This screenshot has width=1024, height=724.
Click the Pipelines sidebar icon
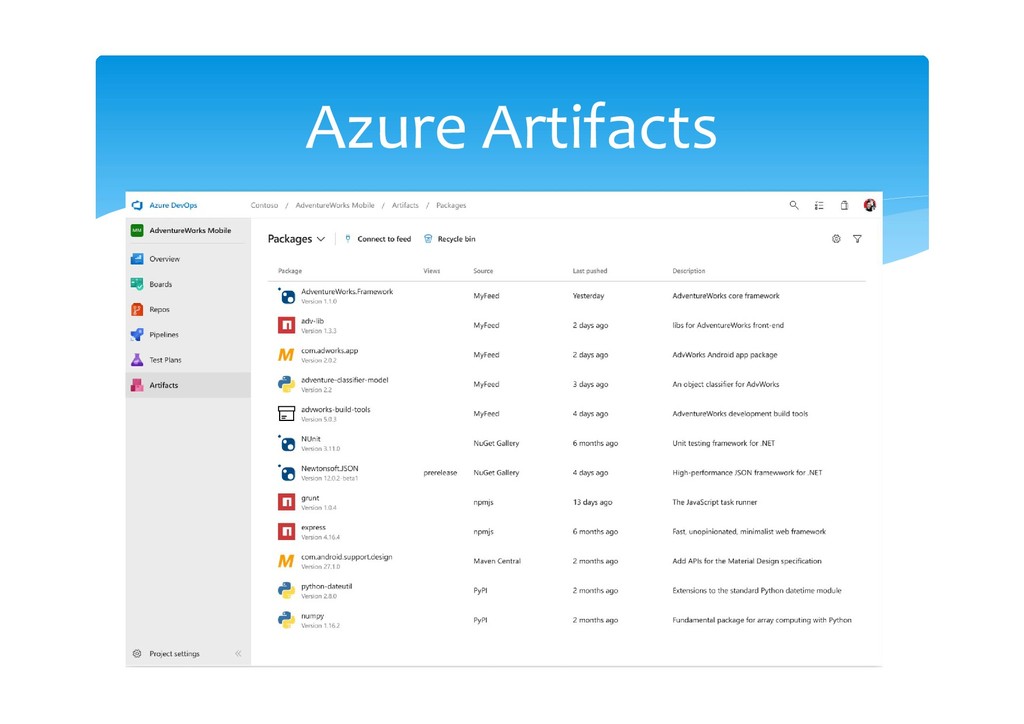point(137,334)
